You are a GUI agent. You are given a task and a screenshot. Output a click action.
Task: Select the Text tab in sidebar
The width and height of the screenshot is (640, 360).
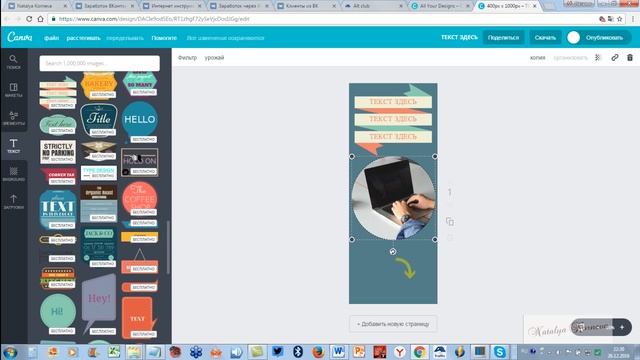(x=13, y=146)
